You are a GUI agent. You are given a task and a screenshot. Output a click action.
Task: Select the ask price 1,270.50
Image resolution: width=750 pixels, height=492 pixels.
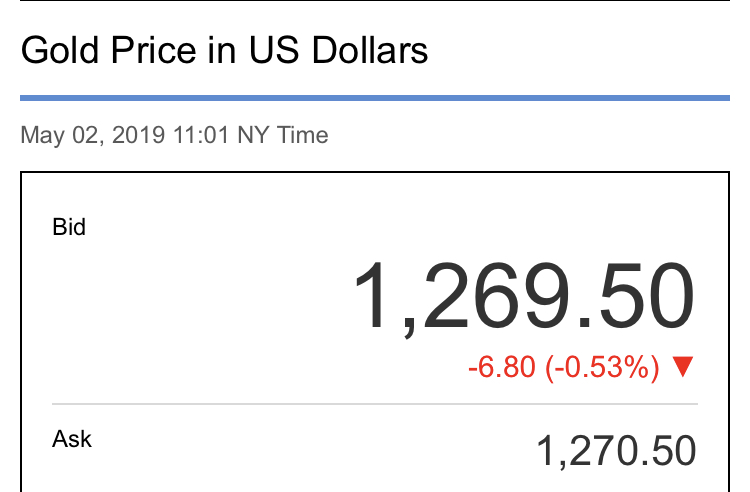coord(616,450)
